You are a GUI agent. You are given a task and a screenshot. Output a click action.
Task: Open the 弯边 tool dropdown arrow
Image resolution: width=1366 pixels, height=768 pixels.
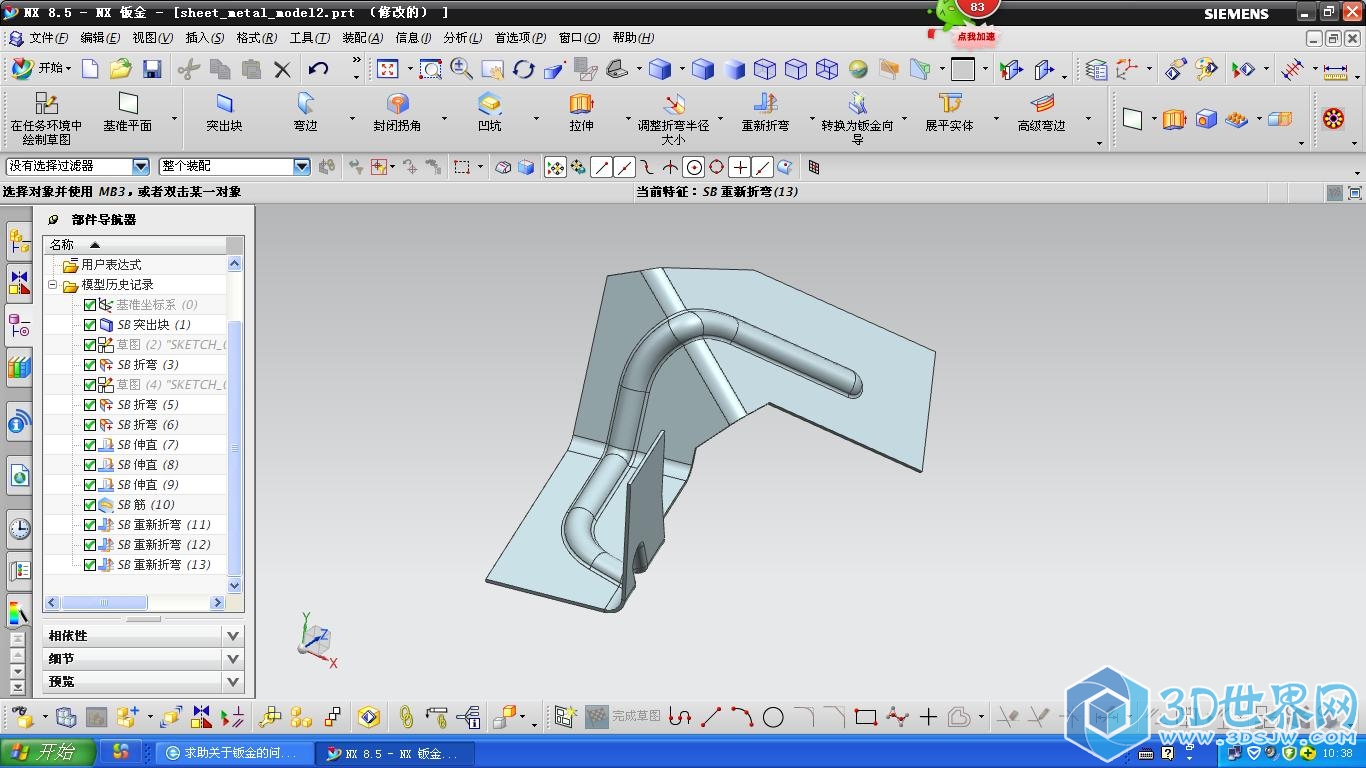point(351,119)
